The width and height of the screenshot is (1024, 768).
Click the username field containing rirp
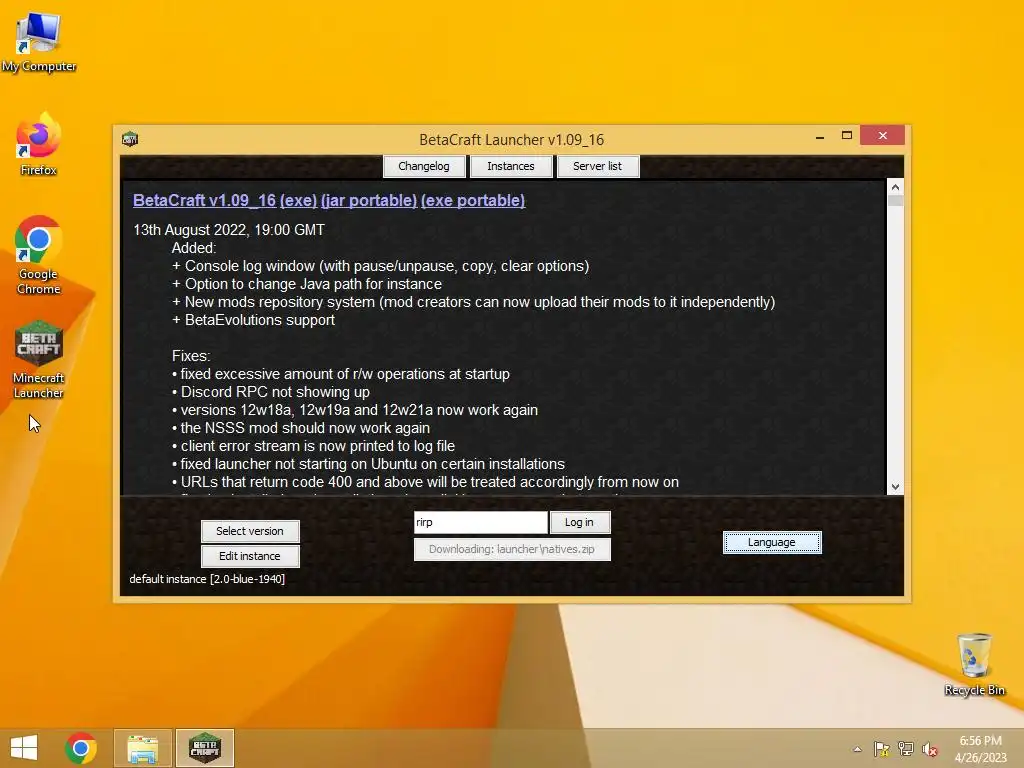click(x=481, y=522)
